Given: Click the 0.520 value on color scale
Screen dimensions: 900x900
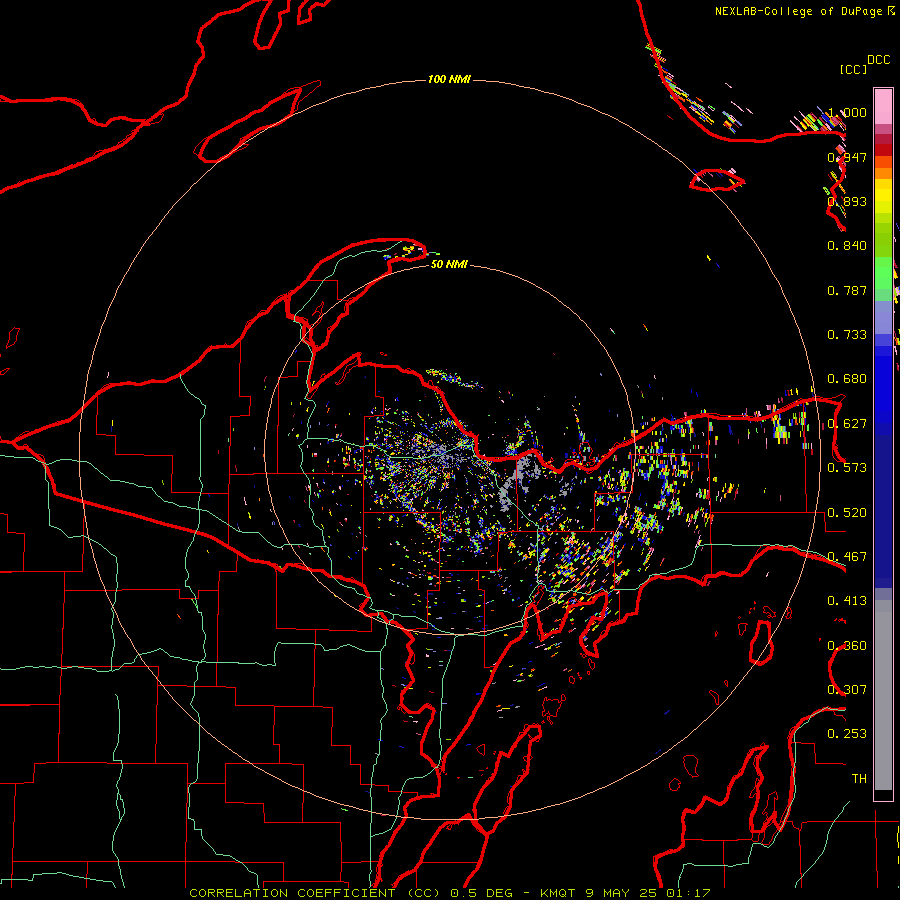Looking at the screenshot, I should click(847, 513).
